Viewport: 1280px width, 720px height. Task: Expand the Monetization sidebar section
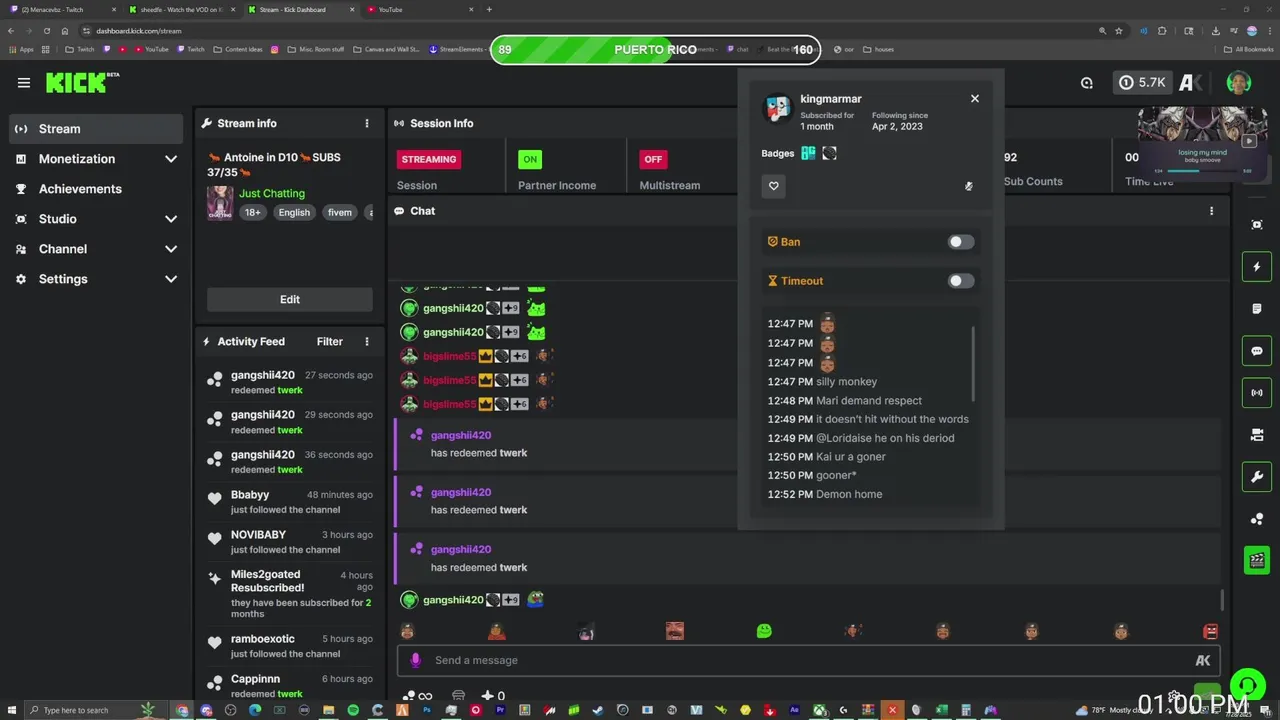coord(96,159)
